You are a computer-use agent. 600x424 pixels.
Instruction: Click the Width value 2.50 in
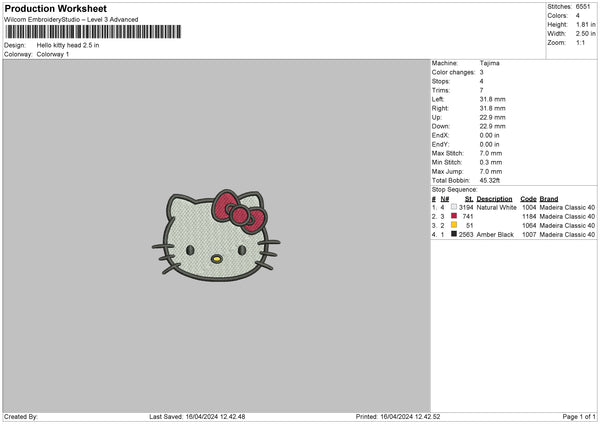[586, 34]
